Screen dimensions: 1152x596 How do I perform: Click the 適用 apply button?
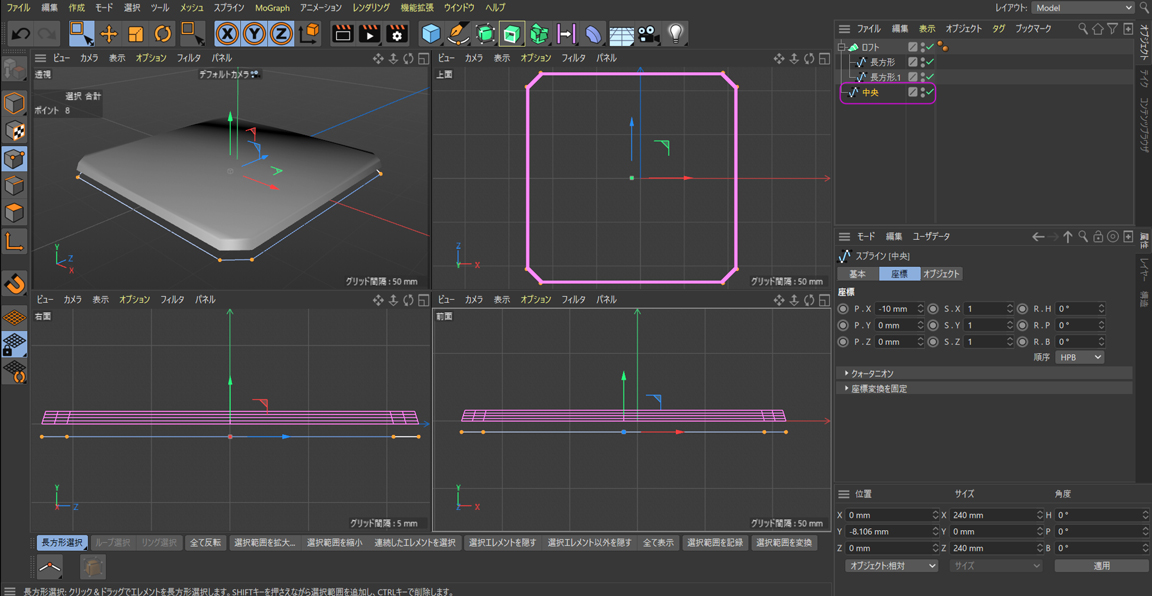pos(1101,565)
